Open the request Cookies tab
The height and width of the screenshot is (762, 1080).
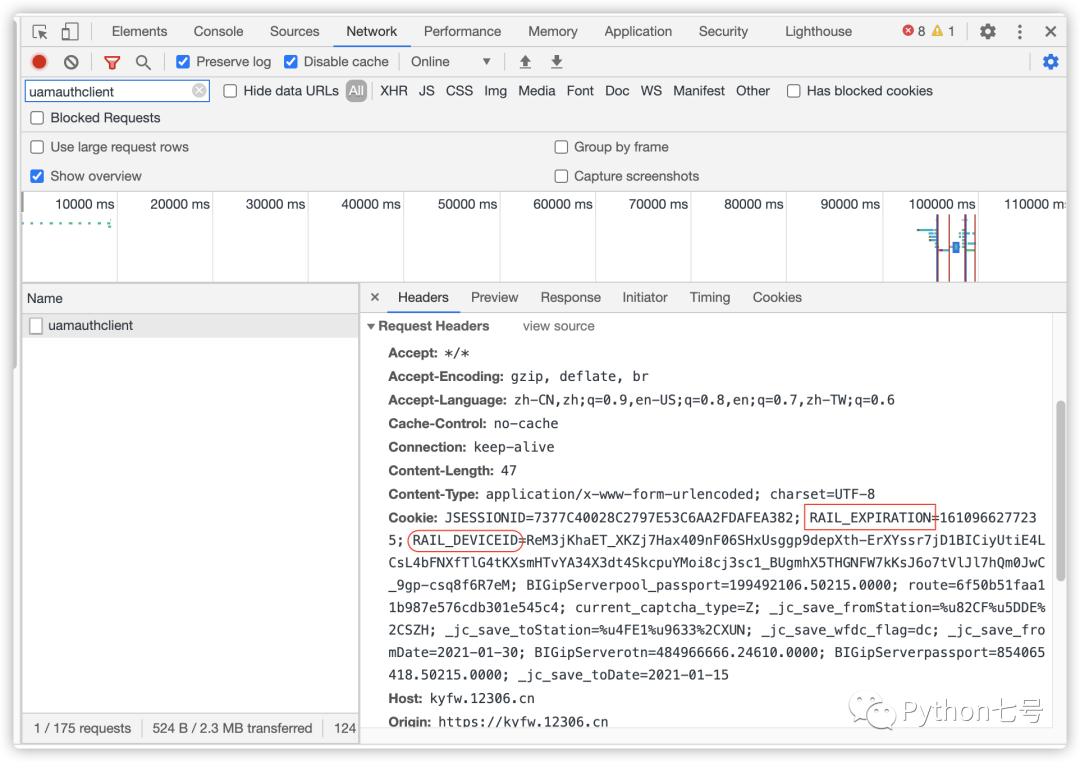tap(777, 297)
